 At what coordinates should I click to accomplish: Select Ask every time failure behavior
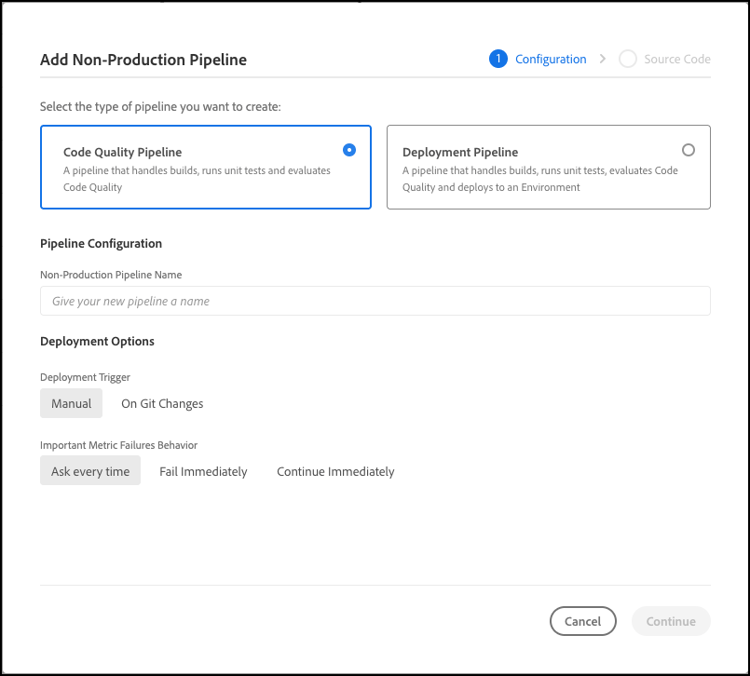click(90, 471)
